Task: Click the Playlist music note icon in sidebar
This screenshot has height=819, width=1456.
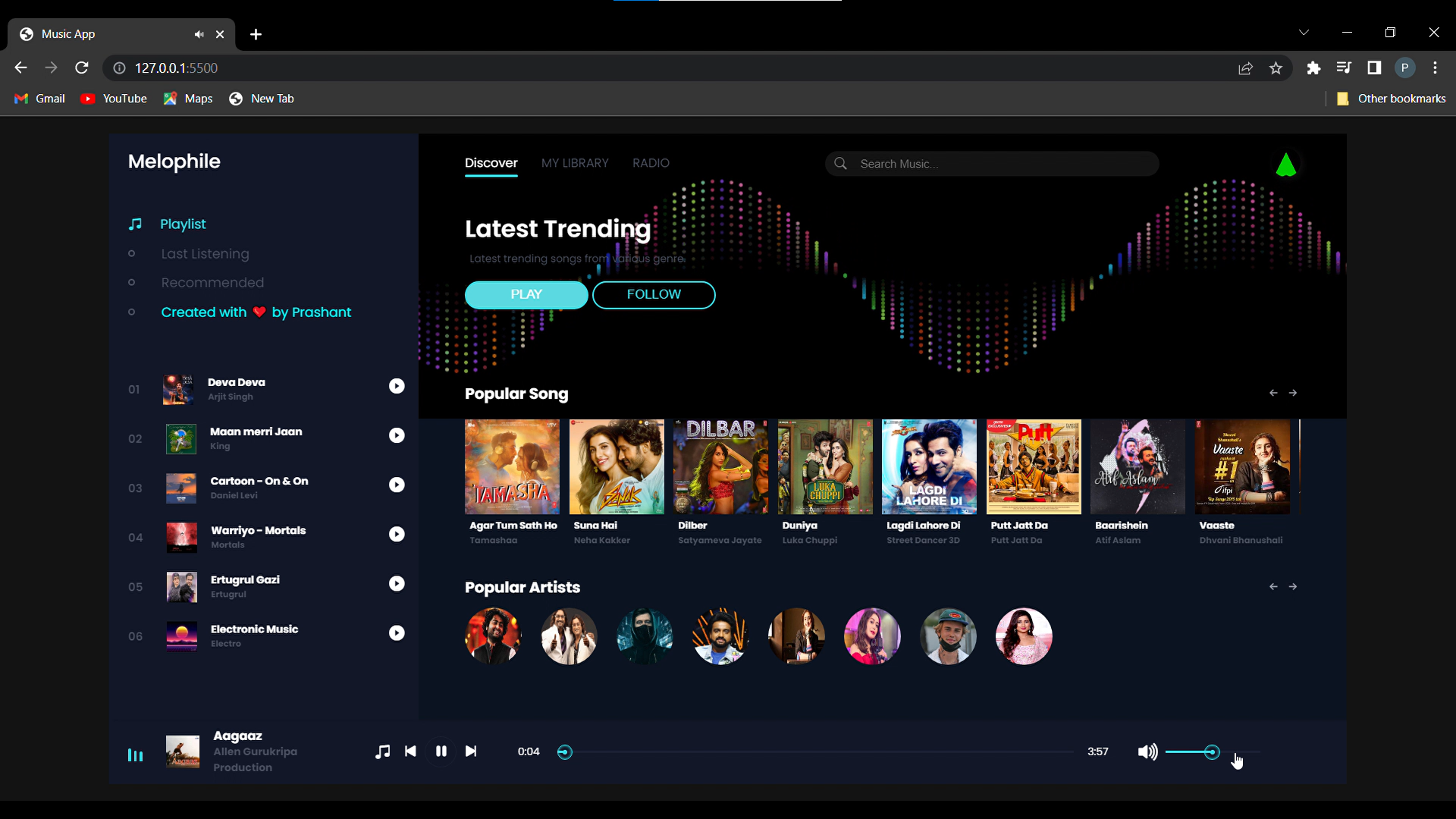Action: tap(135, 224)
